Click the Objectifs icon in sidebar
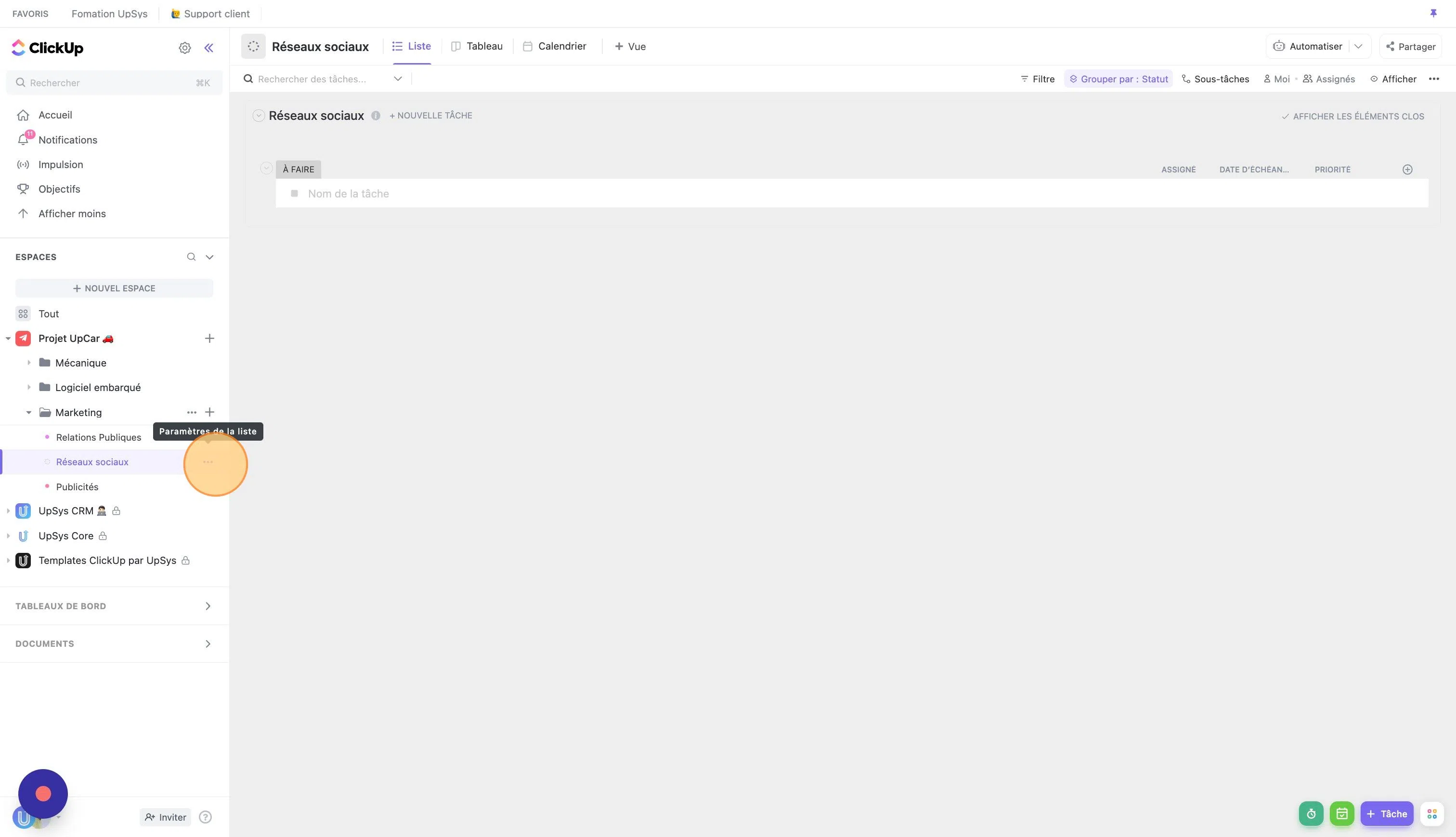Image resolution: width=1456 pixels, height=837 pixels. pos(22,189)
